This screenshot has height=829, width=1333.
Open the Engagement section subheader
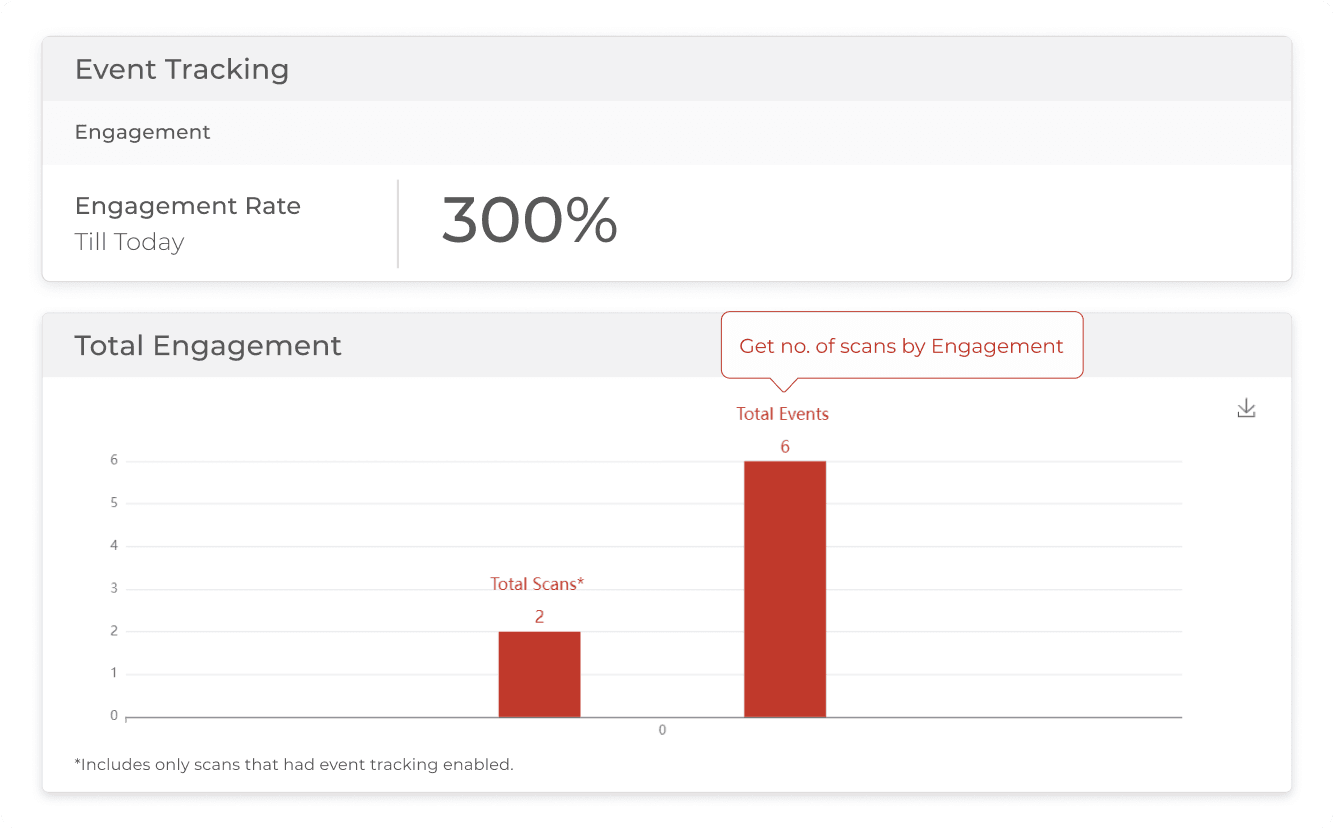pos(143,132)
